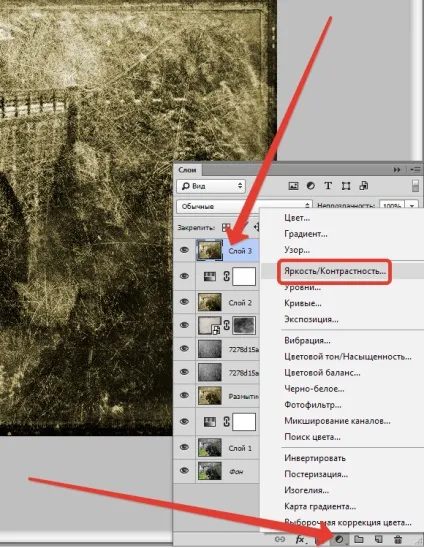
Task: Open the Вид layer filter dropdown
Action: [x=211, y=186]
